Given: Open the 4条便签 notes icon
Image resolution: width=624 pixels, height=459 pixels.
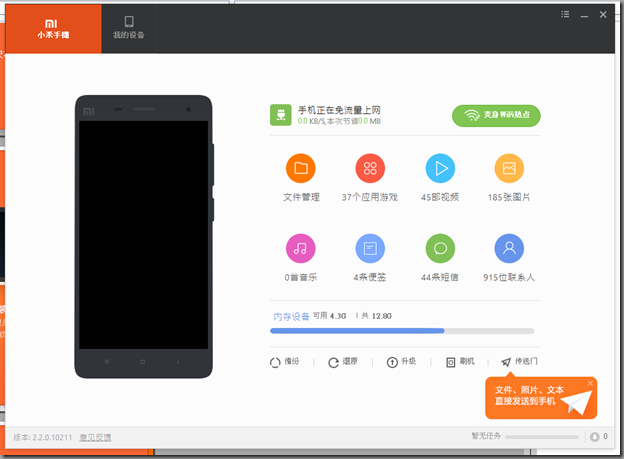Looking at the screenshot, I should pyautogui.click(x=370, y=248).
